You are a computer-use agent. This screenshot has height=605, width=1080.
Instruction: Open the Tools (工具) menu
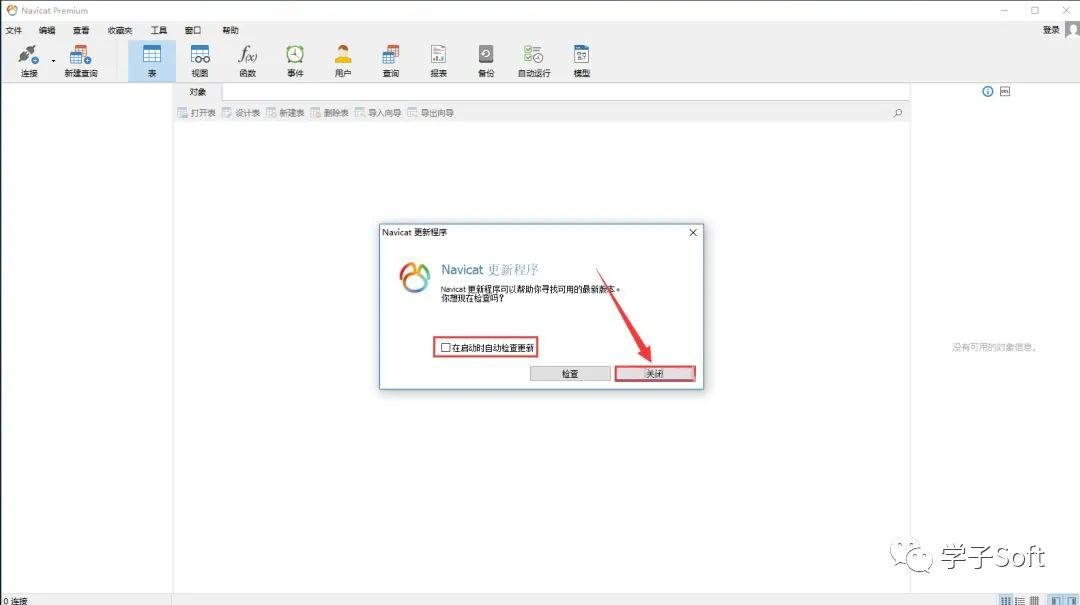pos(159,30)
